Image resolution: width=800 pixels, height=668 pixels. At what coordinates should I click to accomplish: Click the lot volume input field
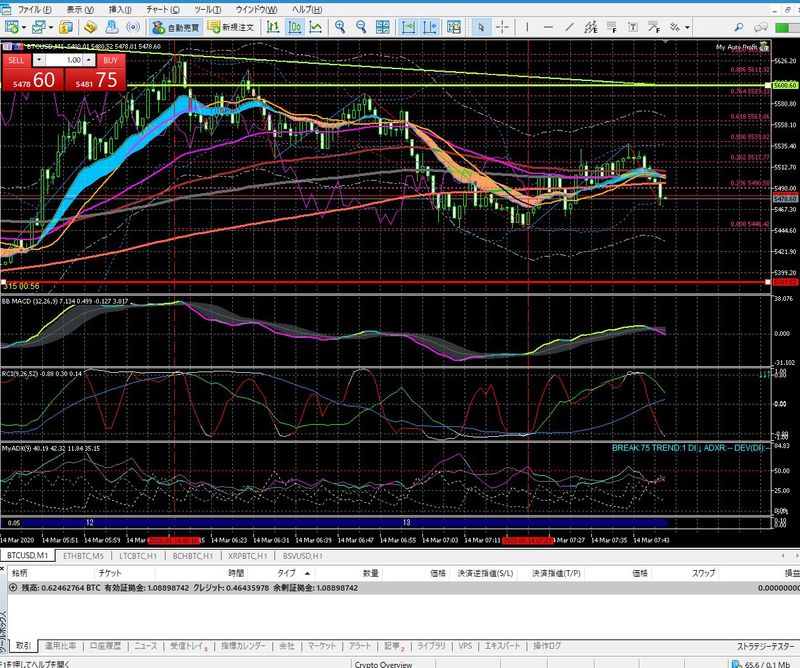pos(65,61)
